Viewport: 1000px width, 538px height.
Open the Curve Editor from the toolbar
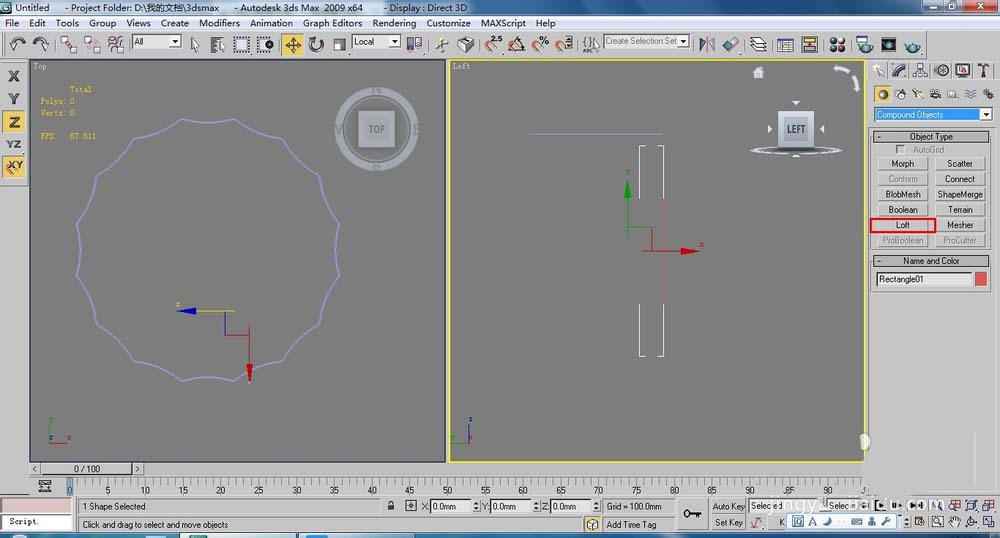pyautogui.click(x=786, y=45)
